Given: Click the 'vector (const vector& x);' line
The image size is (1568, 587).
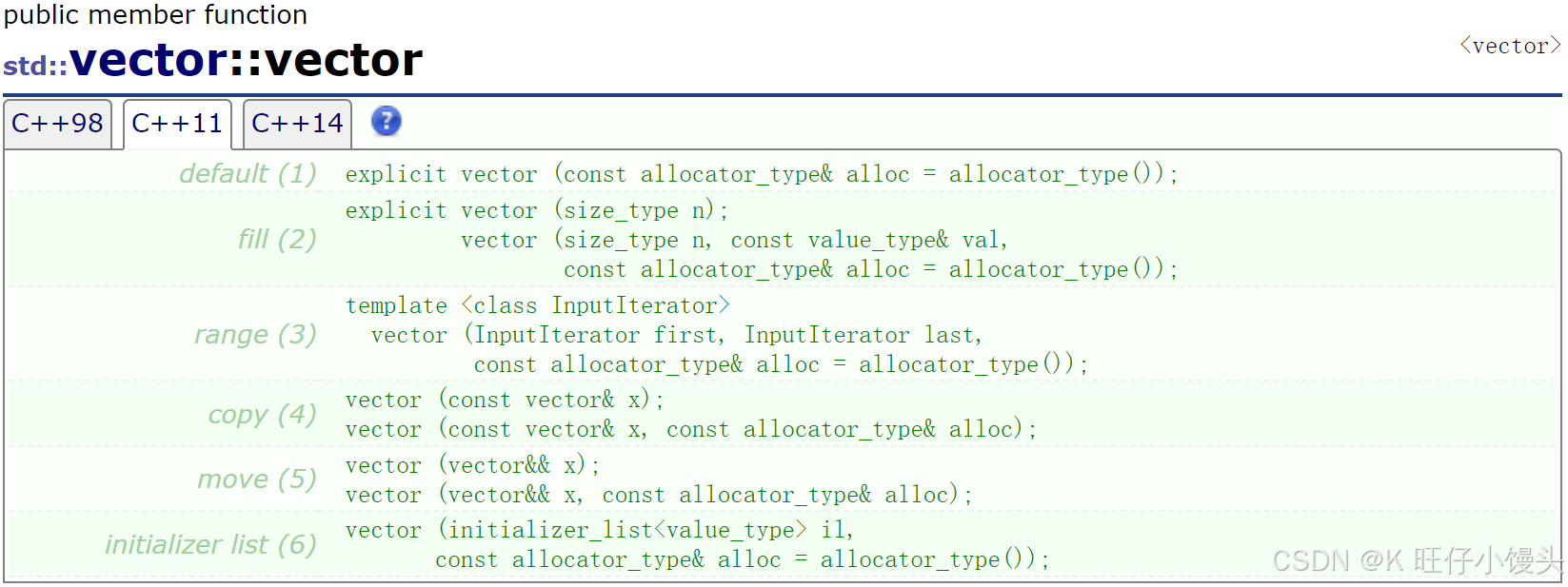Looking at the screenshot, I should (505, 400).
